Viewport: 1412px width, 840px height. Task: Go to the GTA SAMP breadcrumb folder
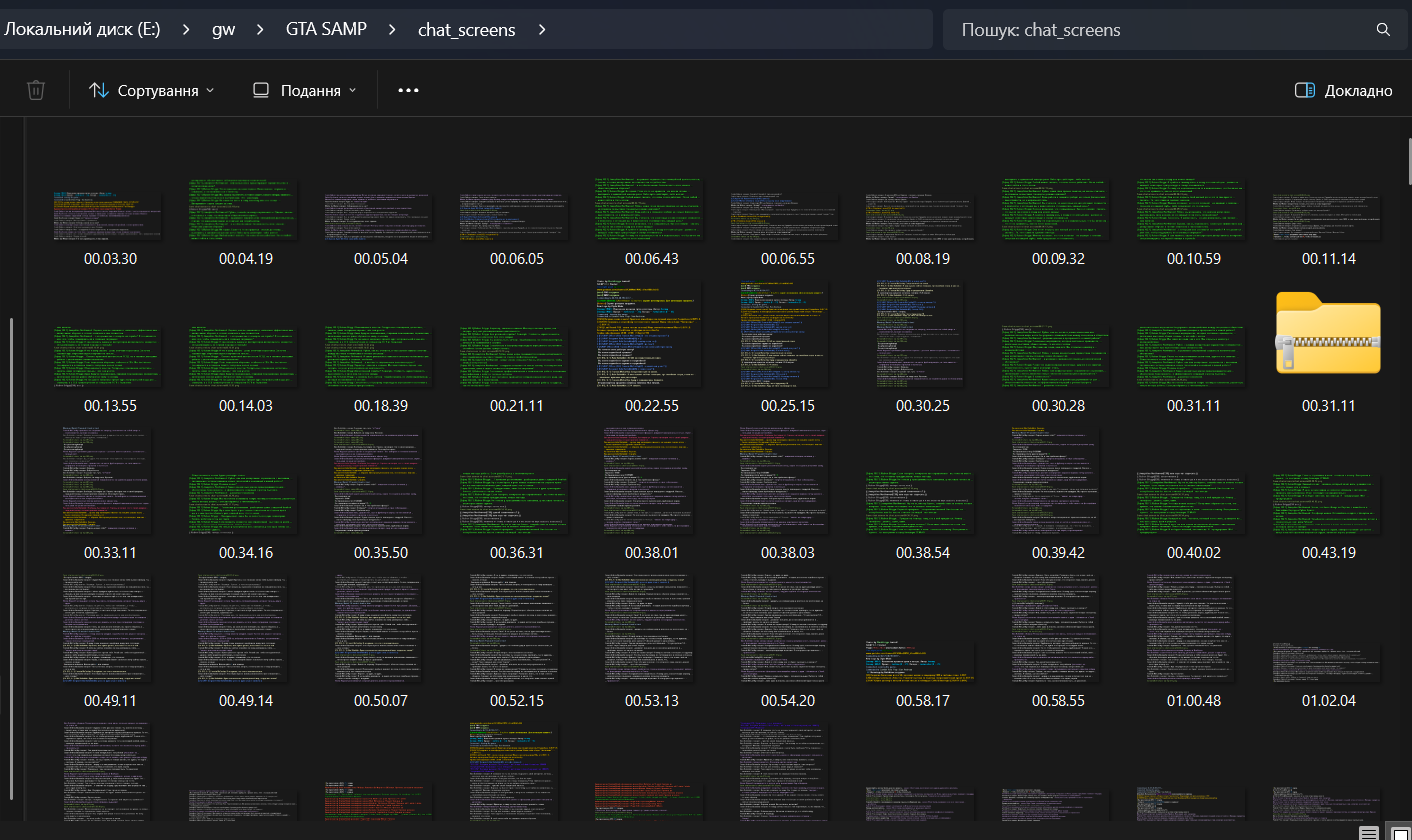[x=326, y=30]
